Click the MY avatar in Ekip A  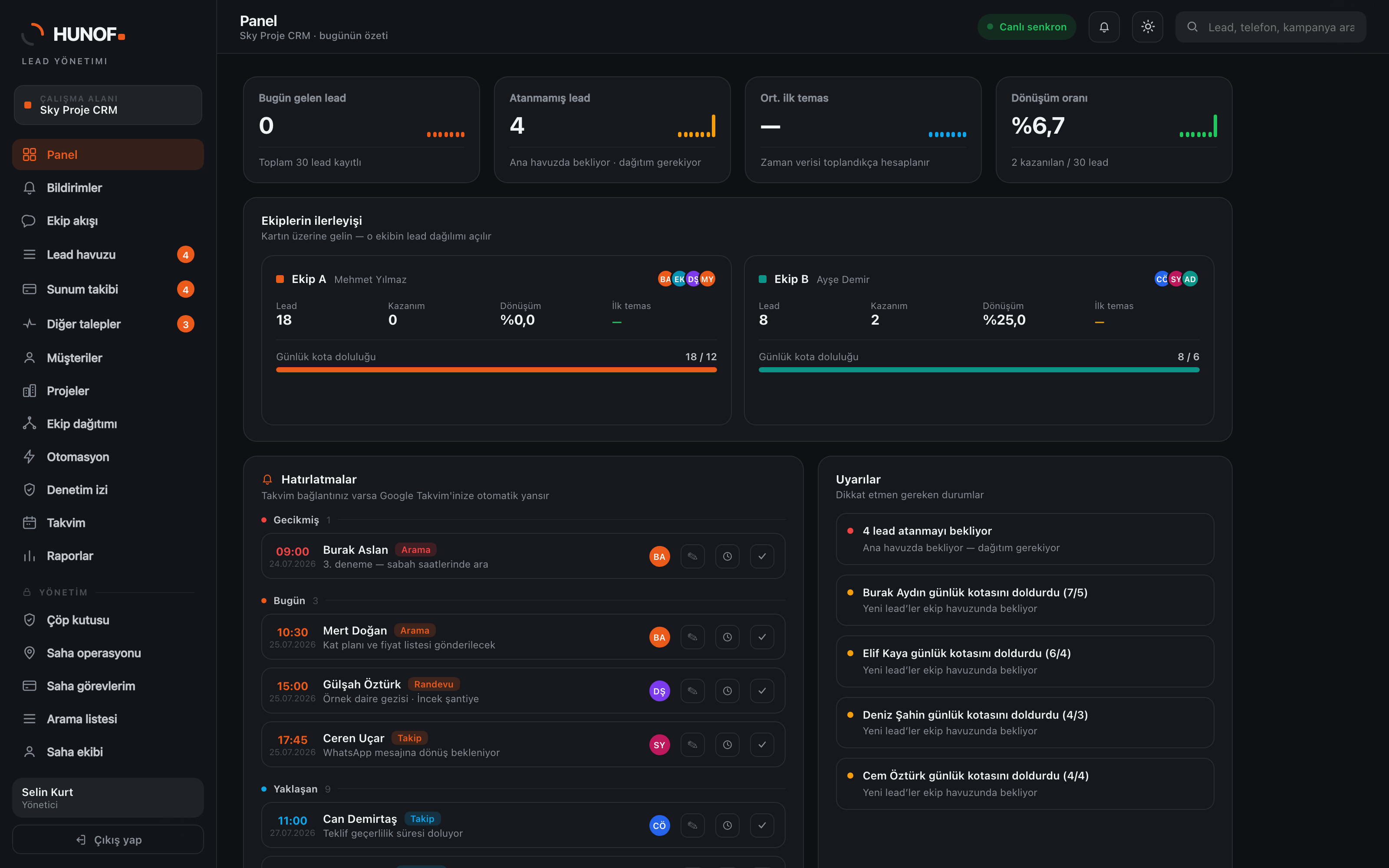point(708,279)
